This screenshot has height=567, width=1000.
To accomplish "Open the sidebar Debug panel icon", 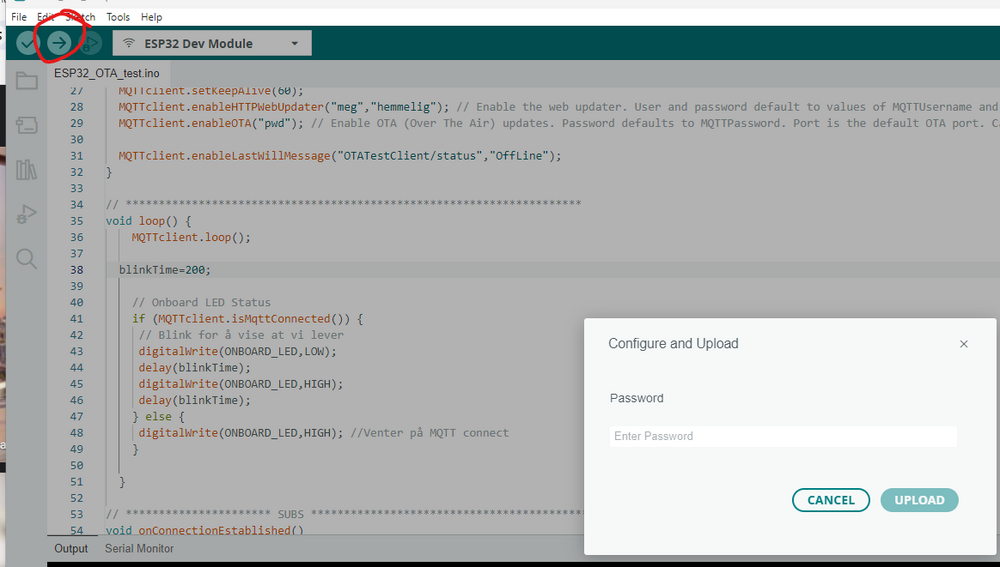I will 27,214.
